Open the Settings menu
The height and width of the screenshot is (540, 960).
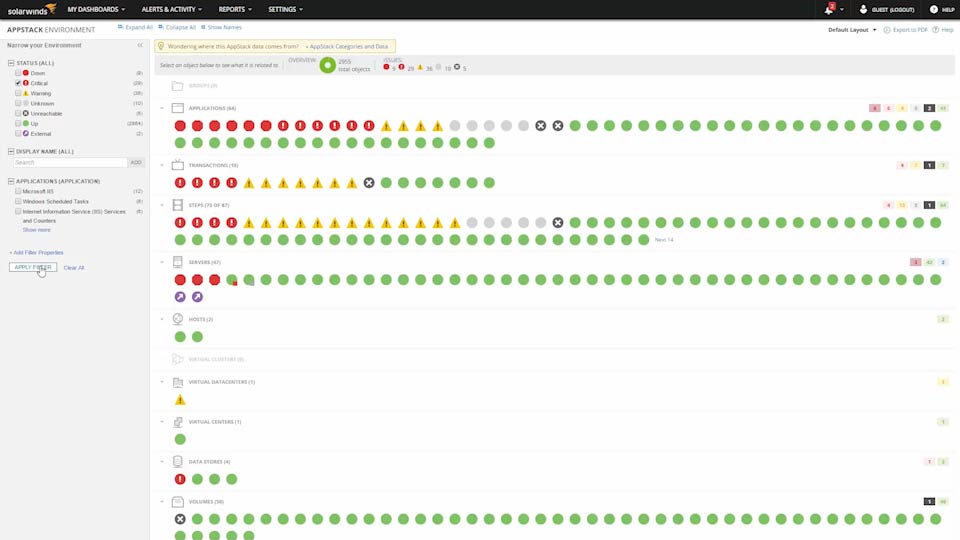click(x=285, y=9)
